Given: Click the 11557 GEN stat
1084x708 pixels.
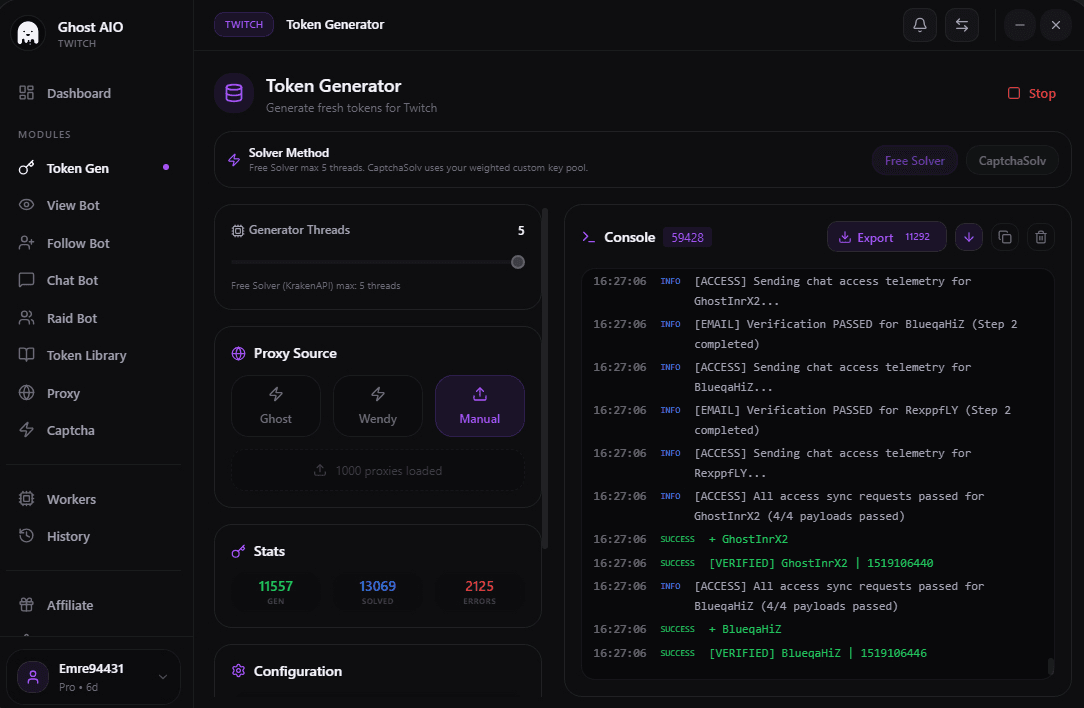Looking at the screenshot, I should tap(275, 591).
